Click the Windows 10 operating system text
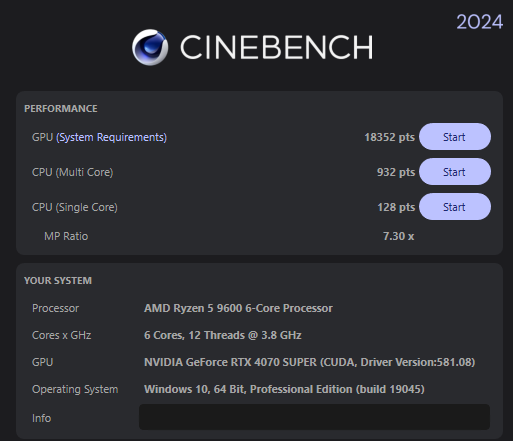The height and width of the screenshot is (441, 513). tap(284, 389)
